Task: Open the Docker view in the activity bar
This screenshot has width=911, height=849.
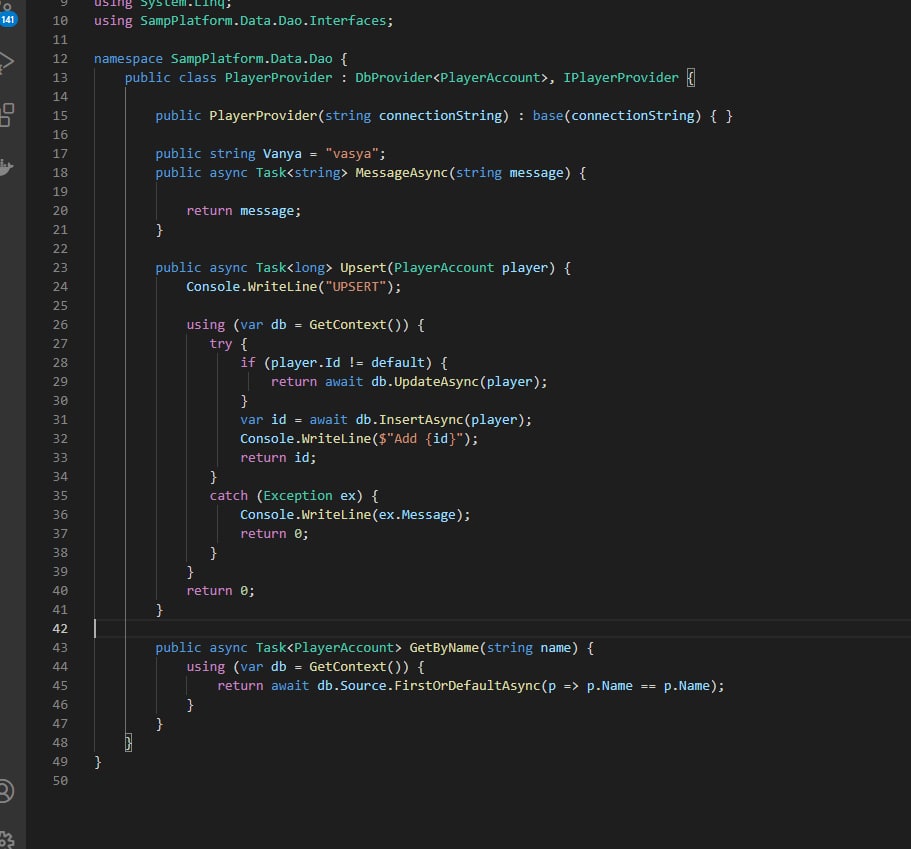Action: (6, 167)
